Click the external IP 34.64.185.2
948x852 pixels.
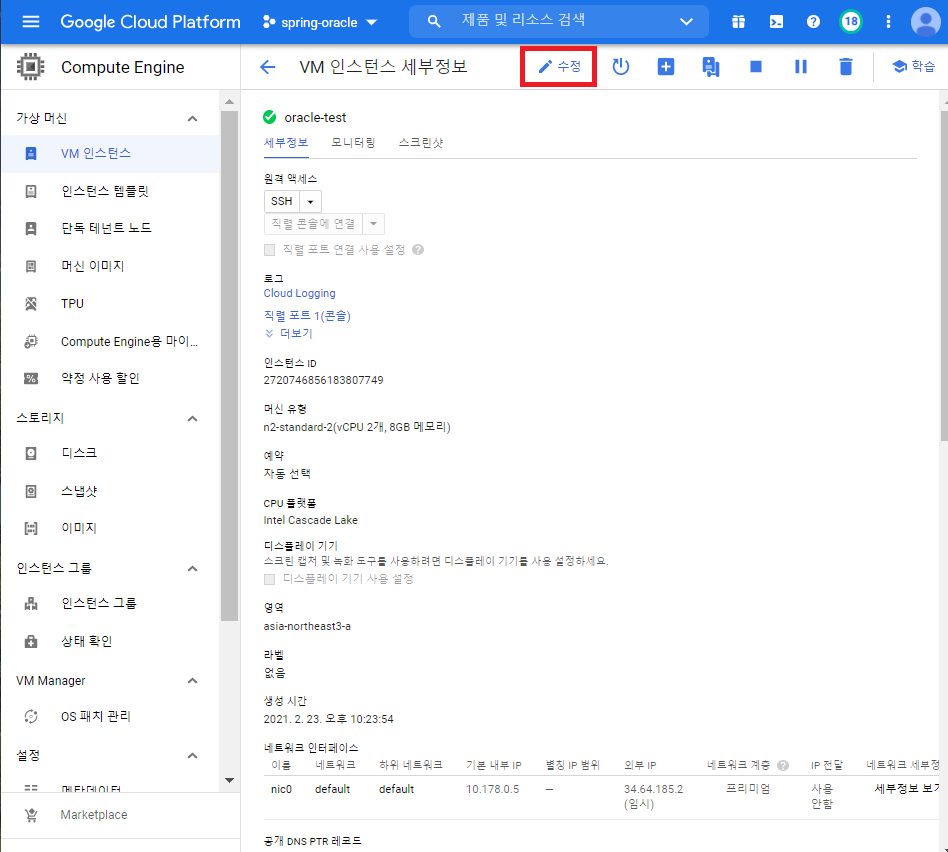tap(653, 789)
